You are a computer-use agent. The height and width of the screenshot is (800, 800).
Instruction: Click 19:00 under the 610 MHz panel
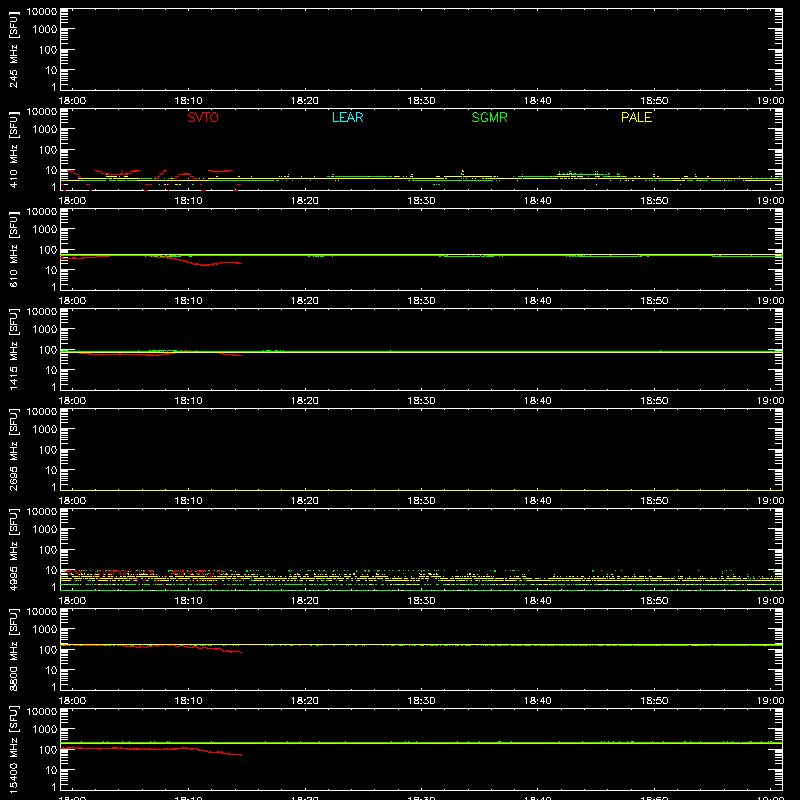tap(770, 301)
